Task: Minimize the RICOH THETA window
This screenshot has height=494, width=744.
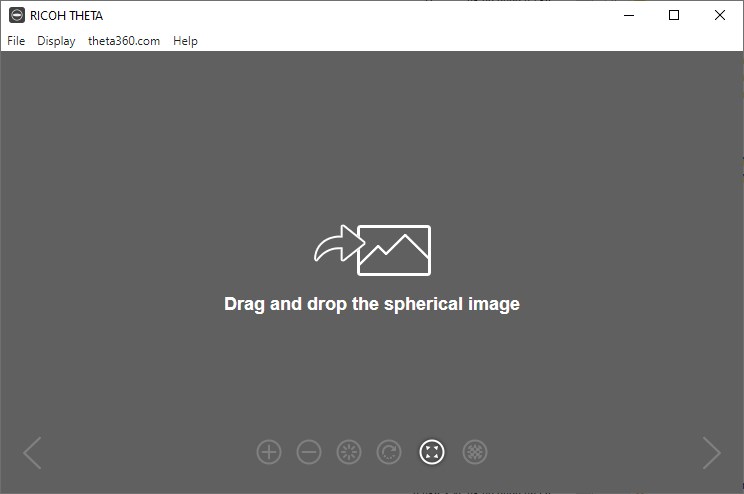Action: click(x=629, y=15)
